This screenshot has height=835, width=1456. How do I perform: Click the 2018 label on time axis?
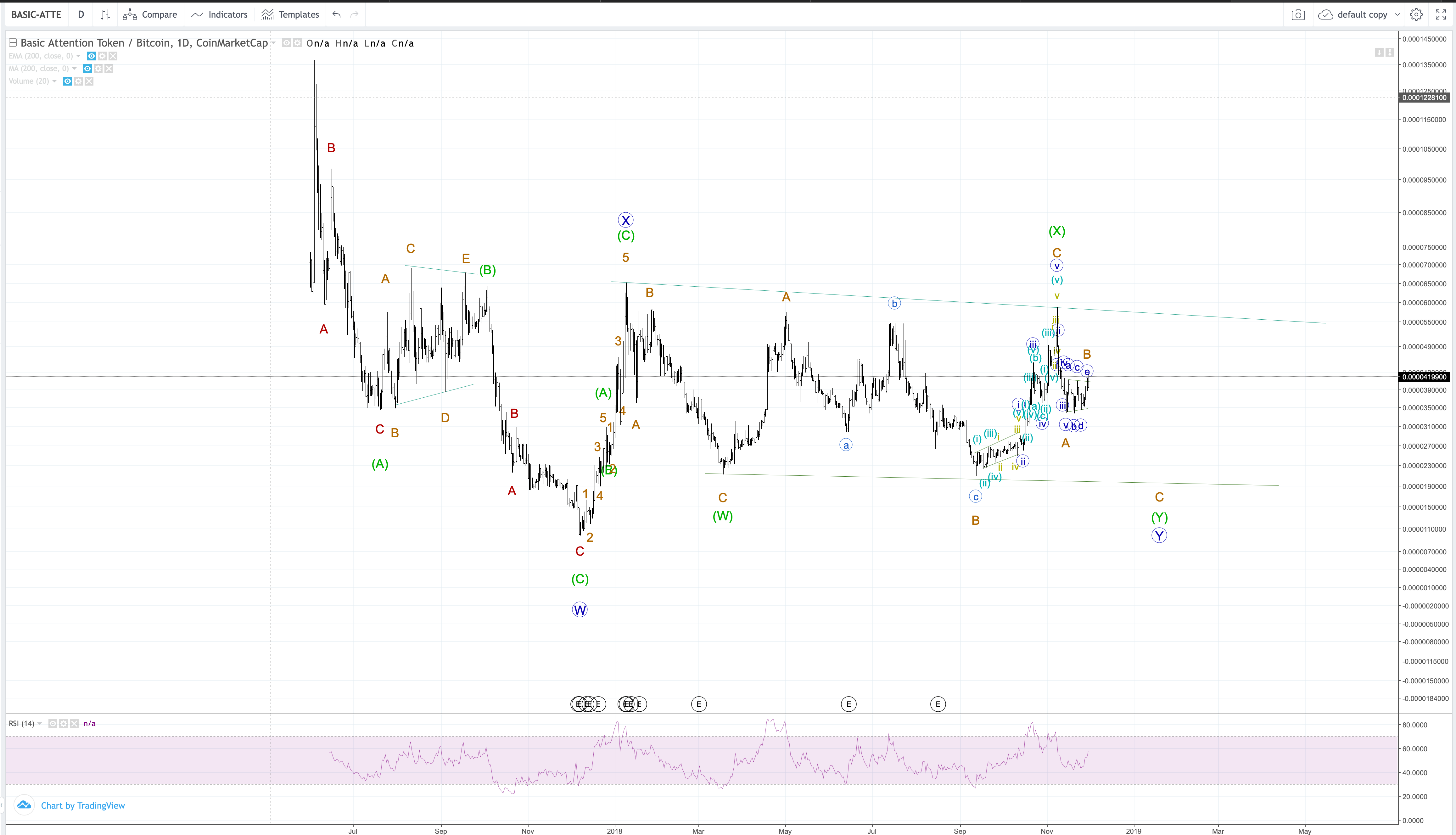click(614, 831)
